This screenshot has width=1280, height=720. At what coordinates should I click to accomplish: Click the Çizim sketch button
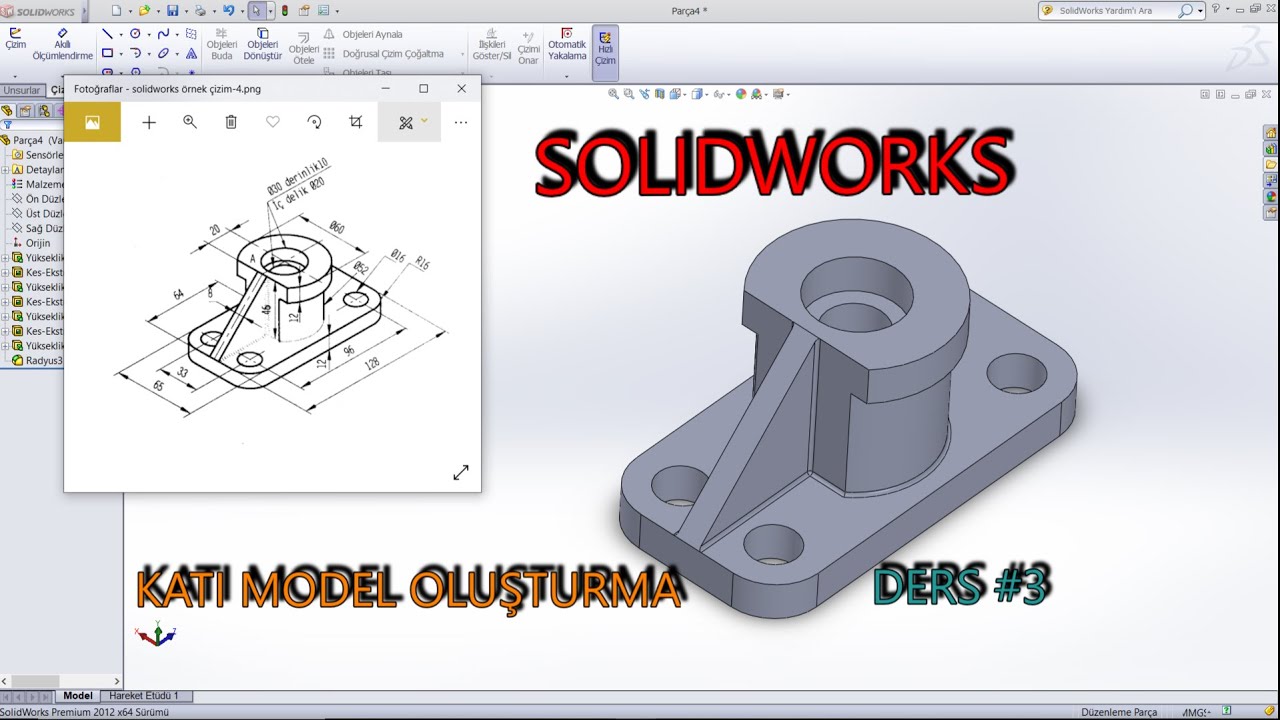click(x=16, y=39)
